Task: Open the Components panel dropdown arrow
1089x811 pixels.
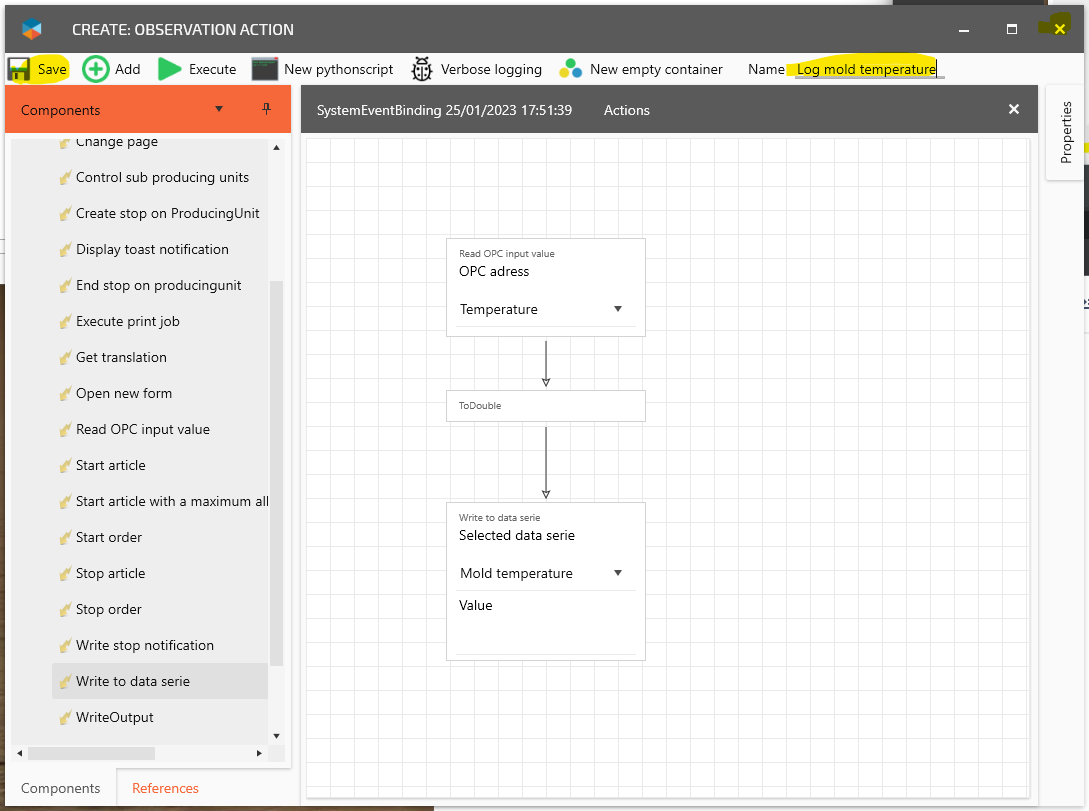Action: (219, 109)
